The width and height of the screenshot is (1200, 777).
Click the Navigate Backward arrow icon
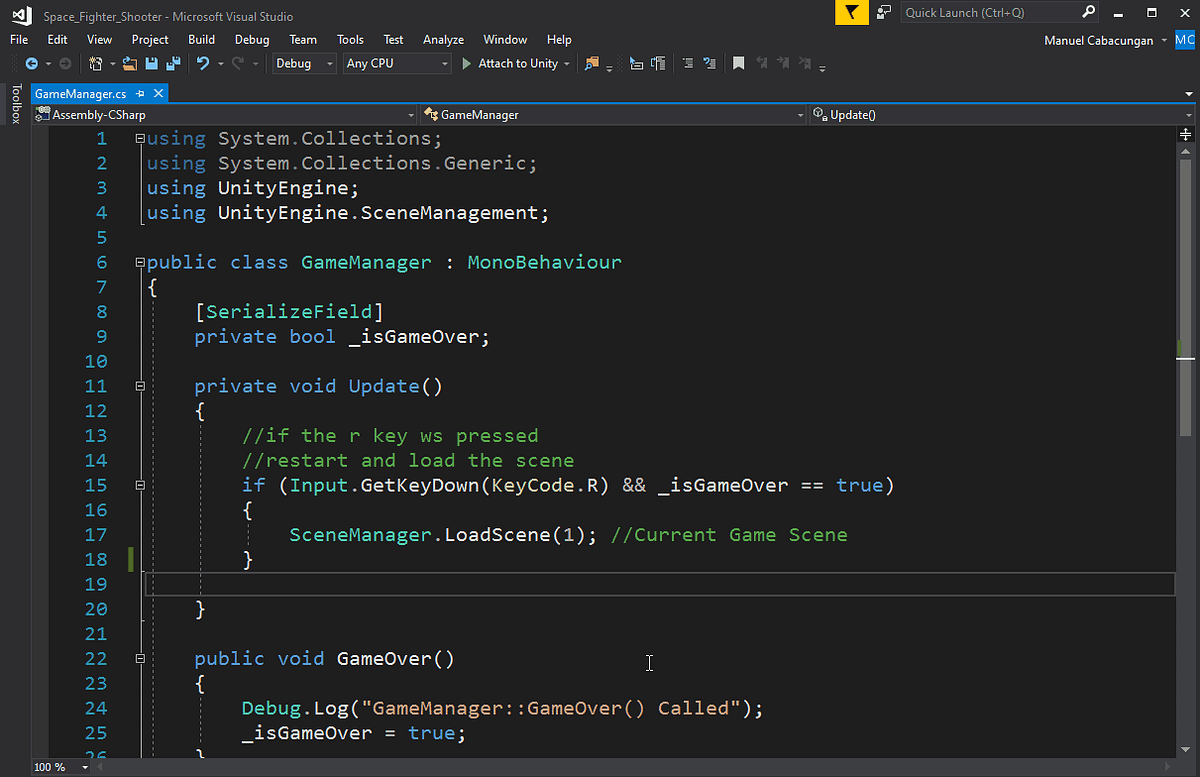tap(31, 63)
